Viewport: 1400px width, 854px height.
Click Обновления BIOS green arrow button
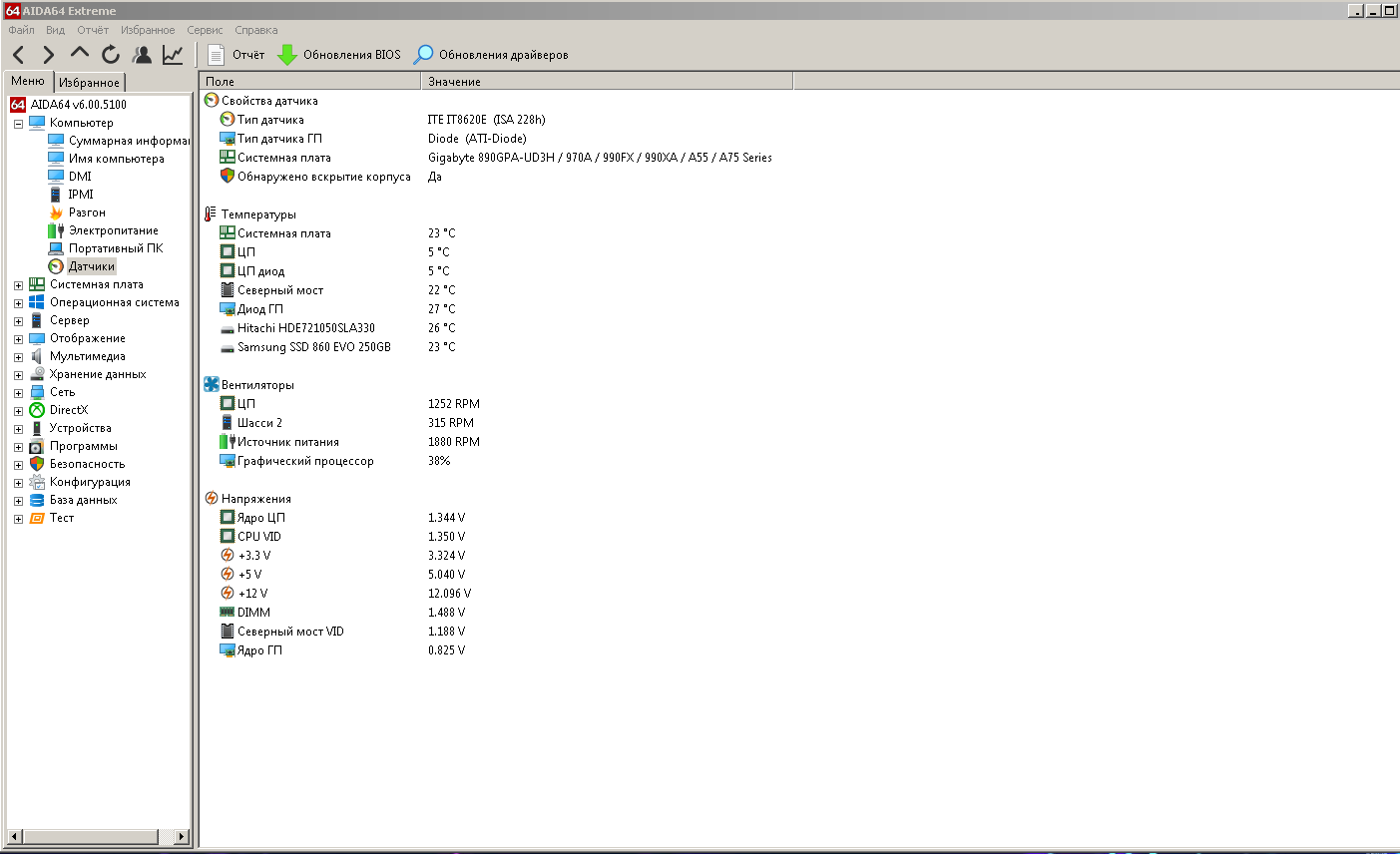339,55
